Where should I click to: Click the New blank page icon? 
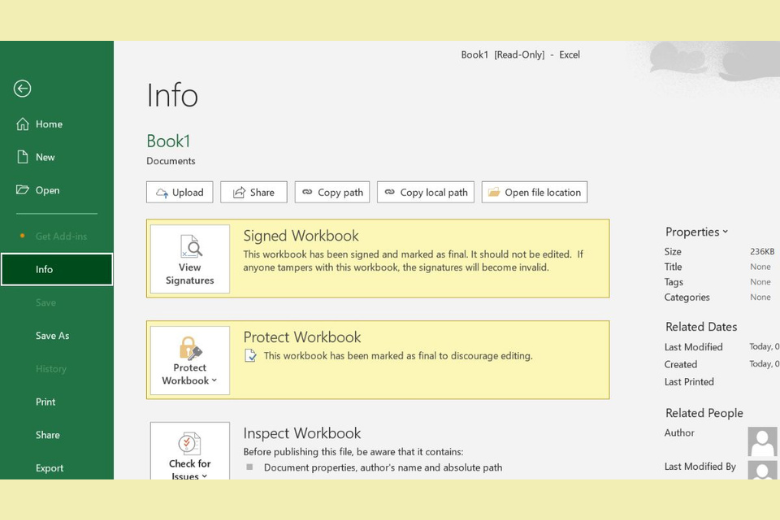[x=22, y=157]
